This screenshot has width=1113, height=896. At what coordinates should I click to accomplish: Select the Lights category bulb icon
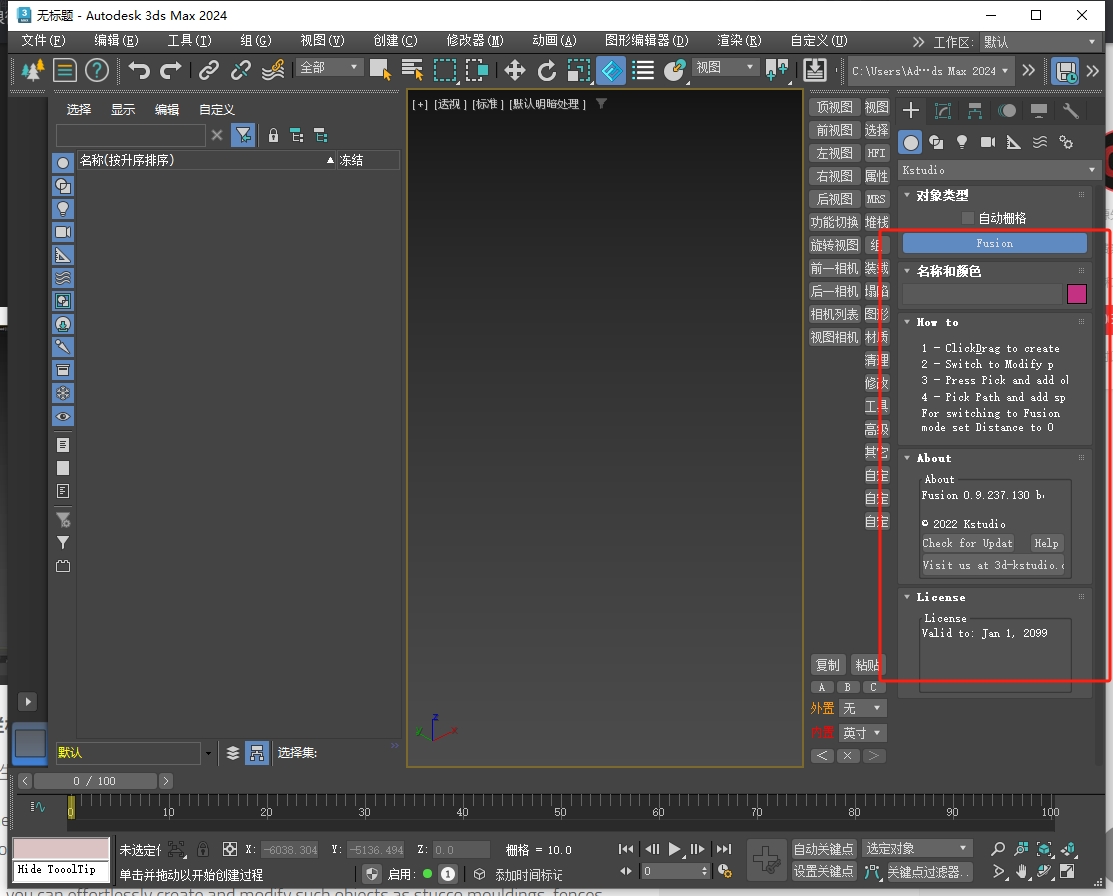tap(962, 143)
